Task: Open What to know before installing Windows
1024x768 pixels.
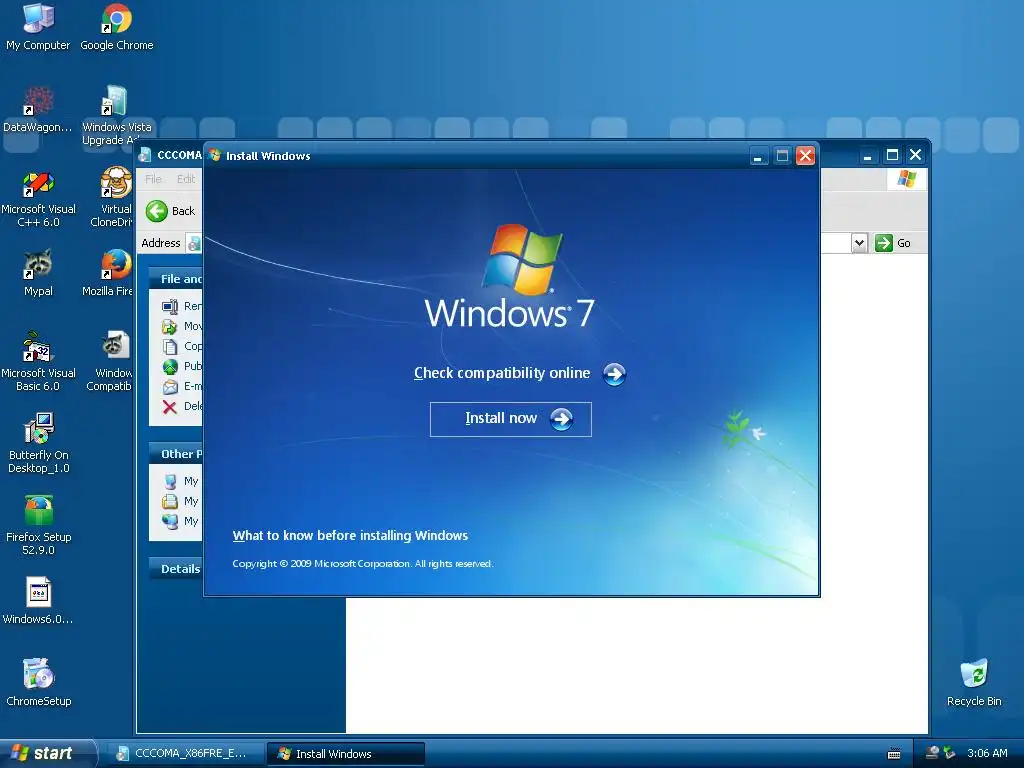Action: (350, 536)
